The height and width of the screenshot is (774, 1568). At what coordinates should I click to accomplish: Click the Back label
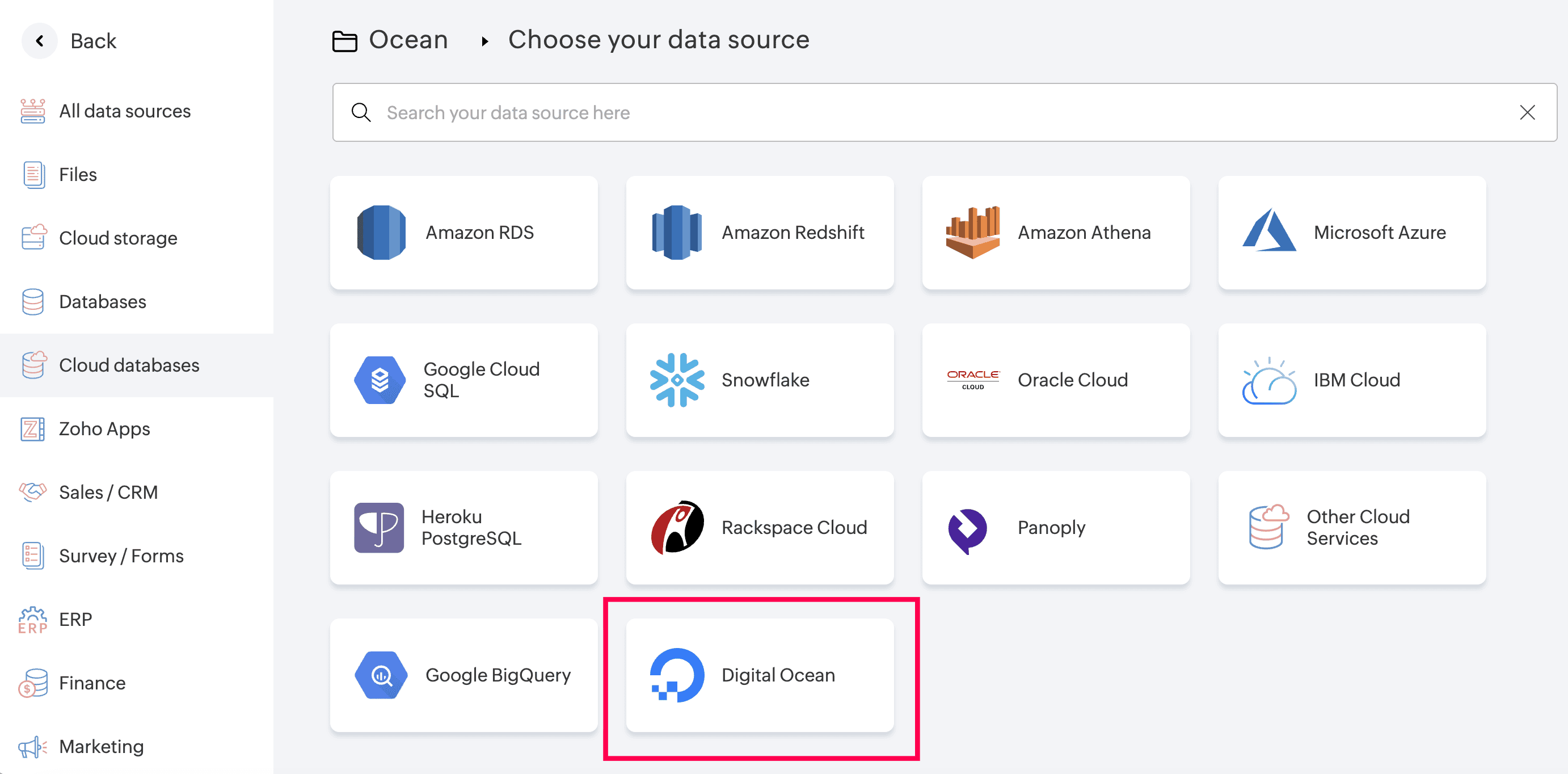[x=93, y=41]
